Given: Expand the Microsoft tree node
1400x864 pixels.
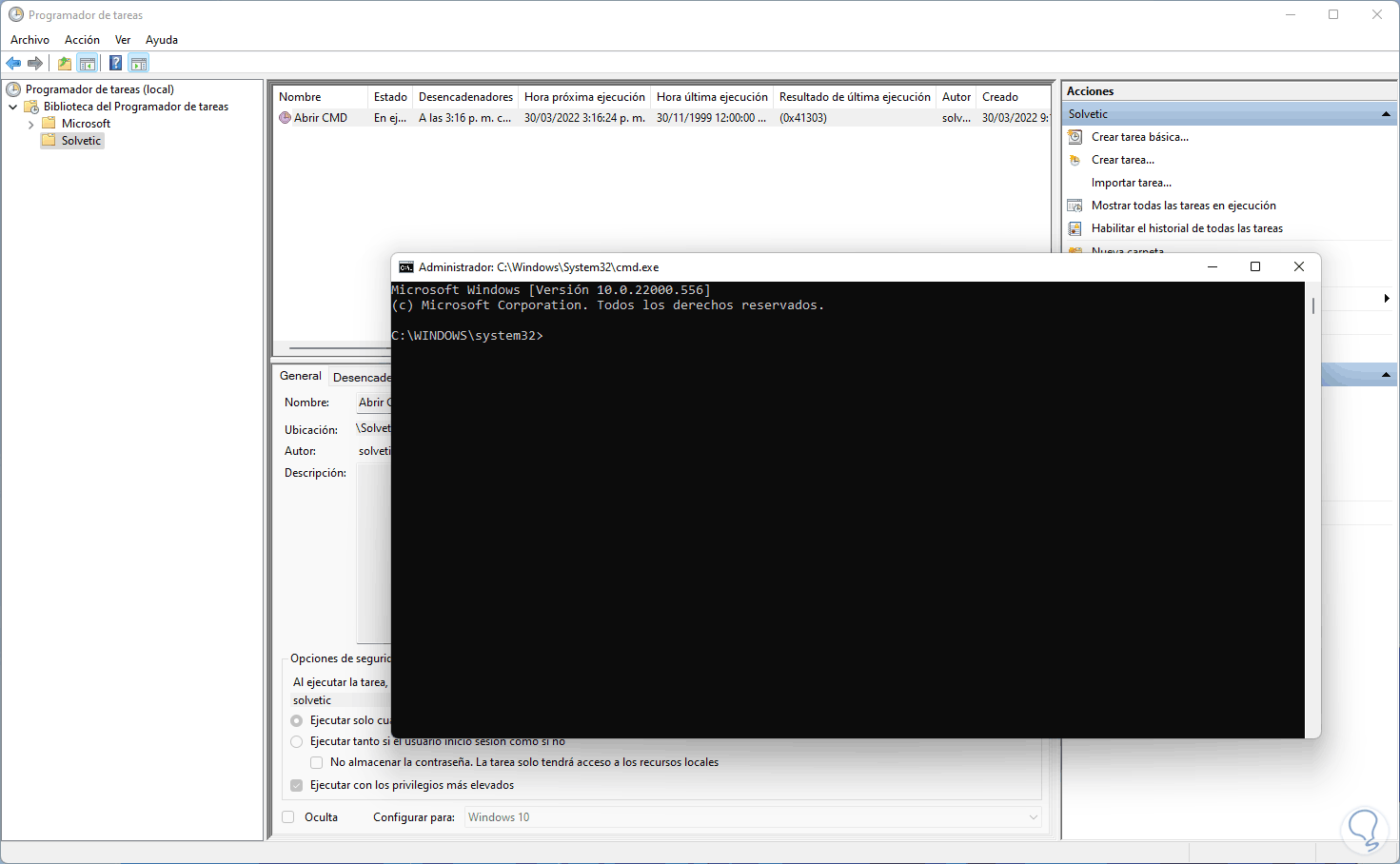Looking at the screenshot, I should tap(30, 124).
